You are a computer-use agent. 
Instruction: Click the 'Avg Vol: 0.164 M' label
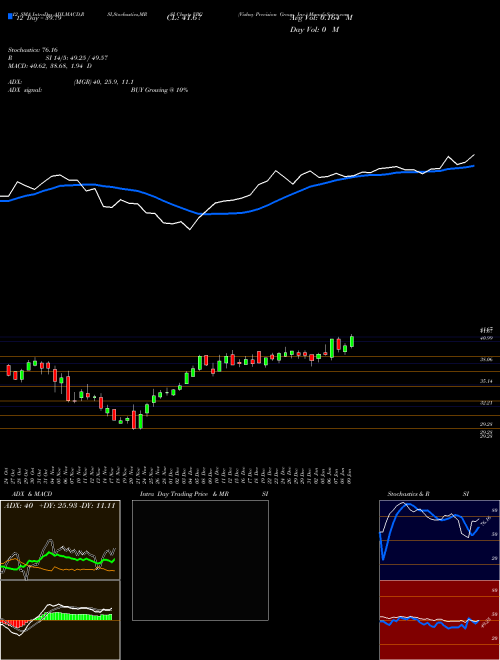click(321, 18)
